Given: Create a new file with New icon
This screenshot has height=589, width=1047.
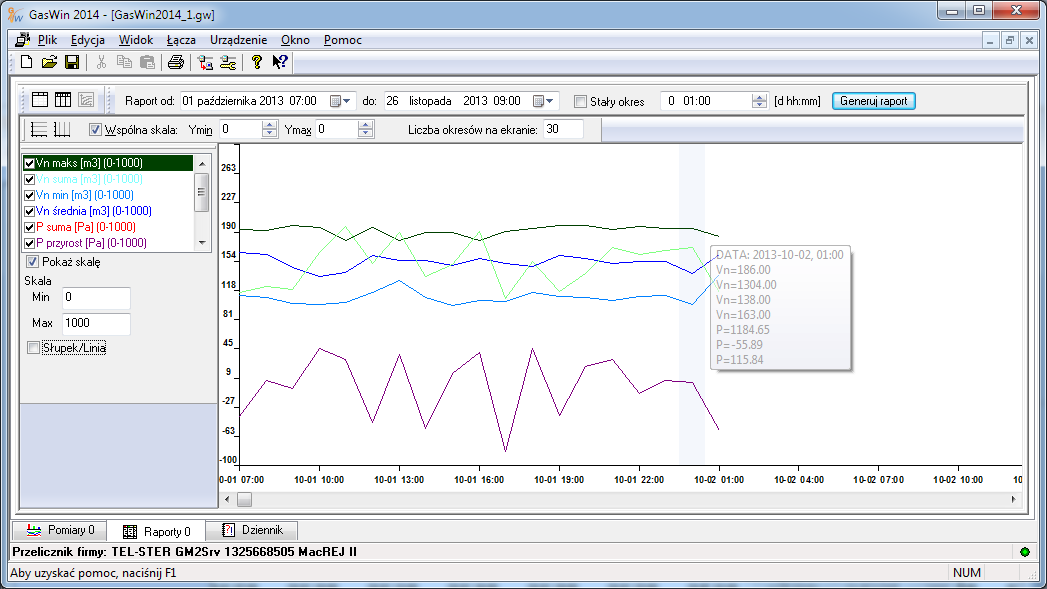Looking at the screenshot, I should tap(26, 62).
